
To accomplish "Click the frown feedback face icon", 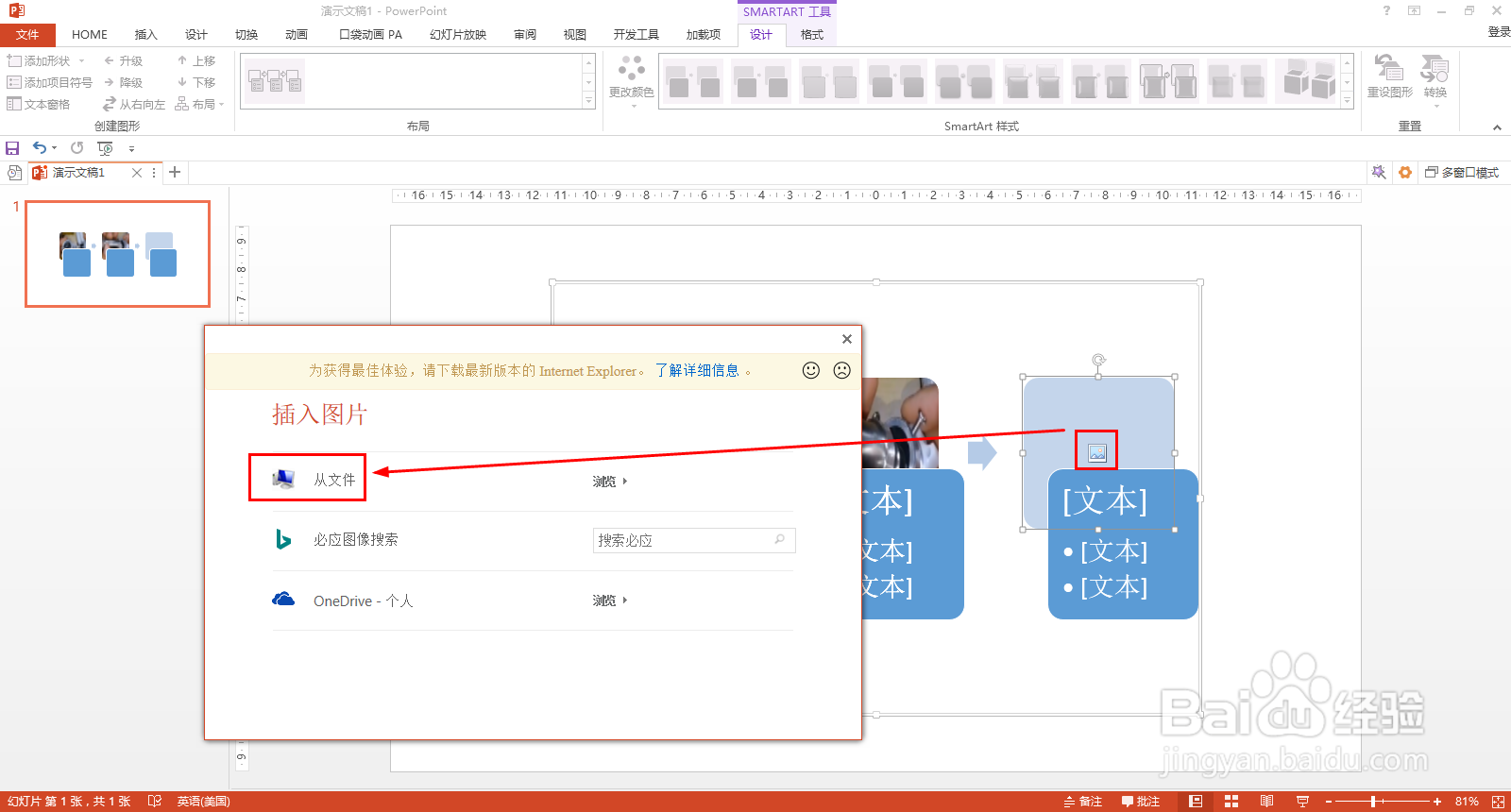I will coord(842,370).
